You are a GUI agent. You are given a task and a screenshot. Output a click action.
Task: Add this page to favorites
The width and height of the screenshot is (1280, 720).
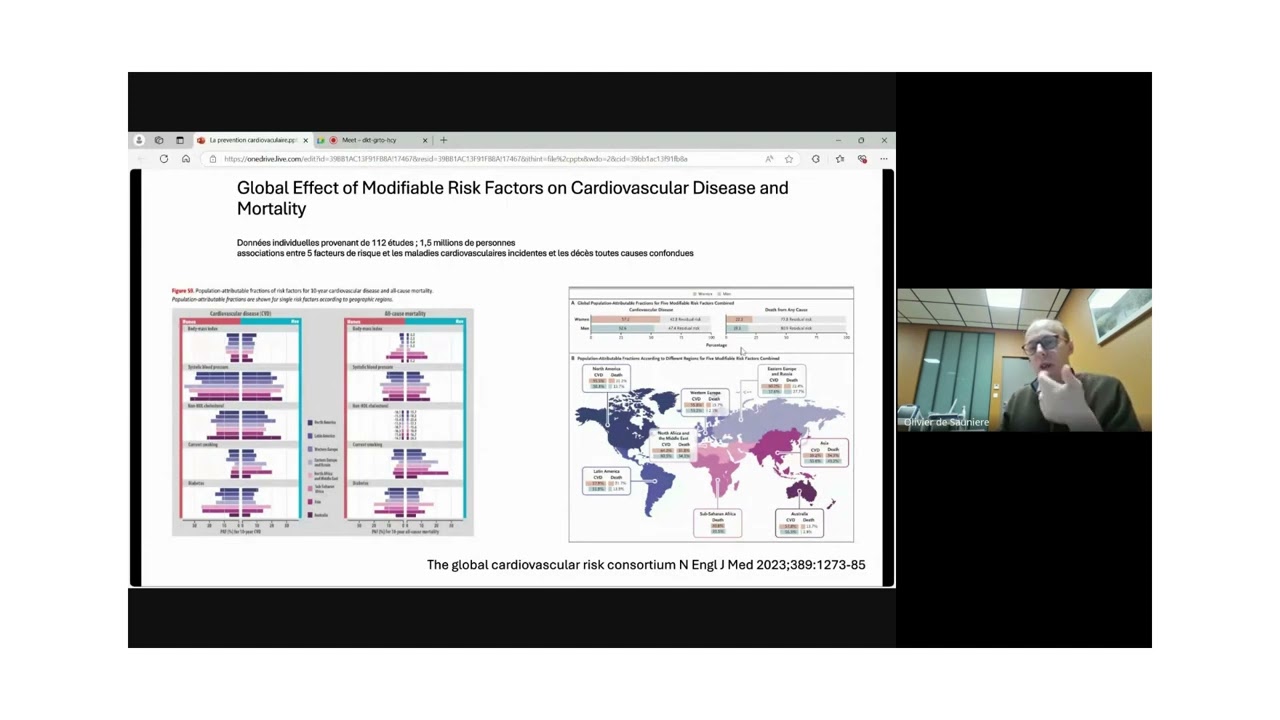(789, 159)
